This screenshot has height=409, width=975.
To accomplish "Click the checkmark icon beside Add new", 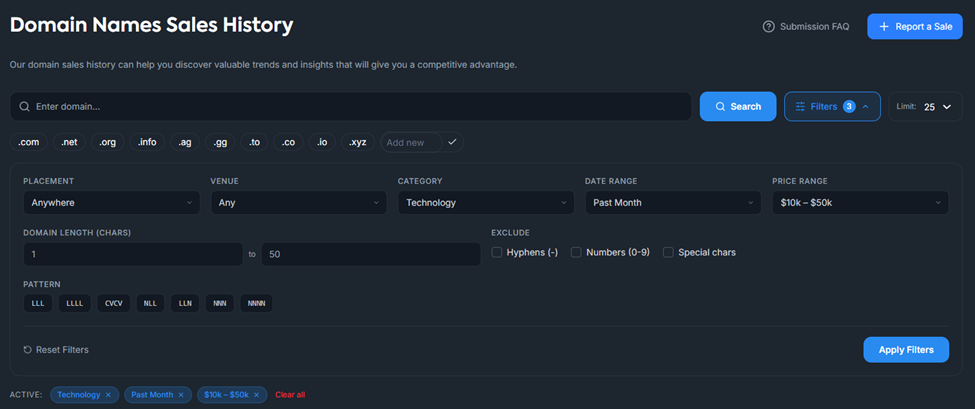I will tap(452, 142).
